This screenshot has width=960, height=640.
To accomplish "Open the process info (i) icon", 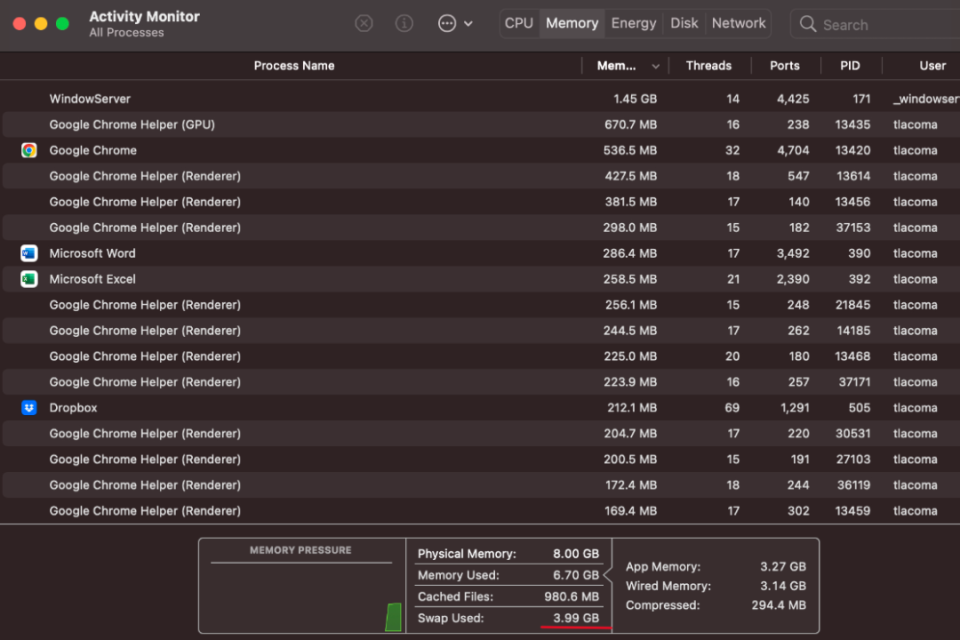I will coord(403,24).
